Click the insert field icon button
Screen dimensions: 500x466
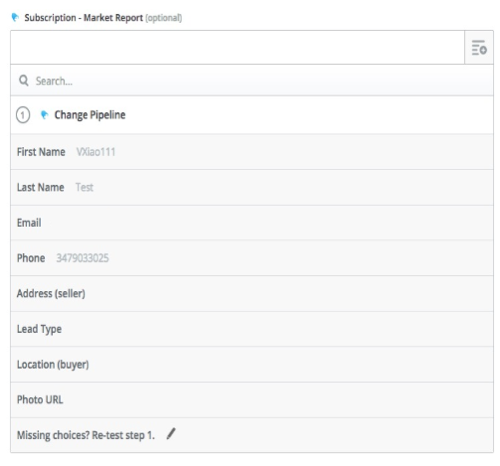pyautogui.click(x=479, y=47)
